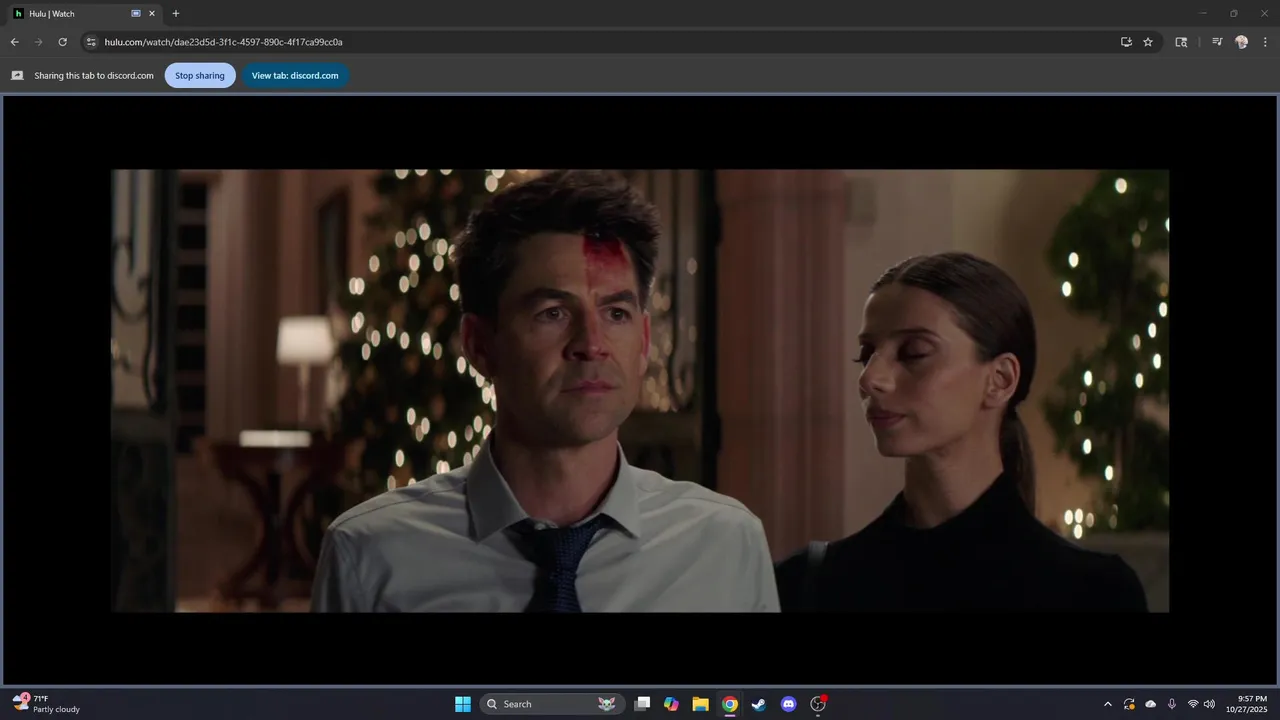Open media controls icon in toolbar
1280x720 pixels.
tap(1217, 42)
